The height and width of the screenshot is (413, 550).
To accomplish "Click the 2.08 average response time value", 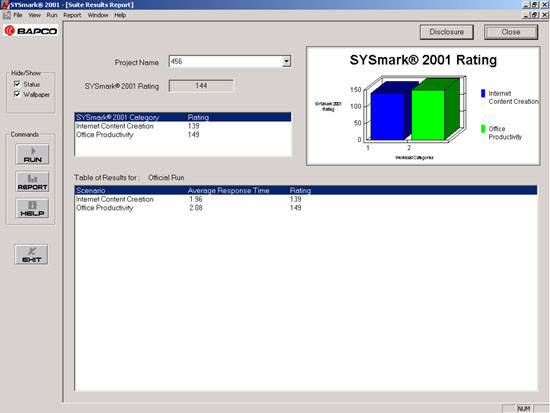I will pos(196,208).
